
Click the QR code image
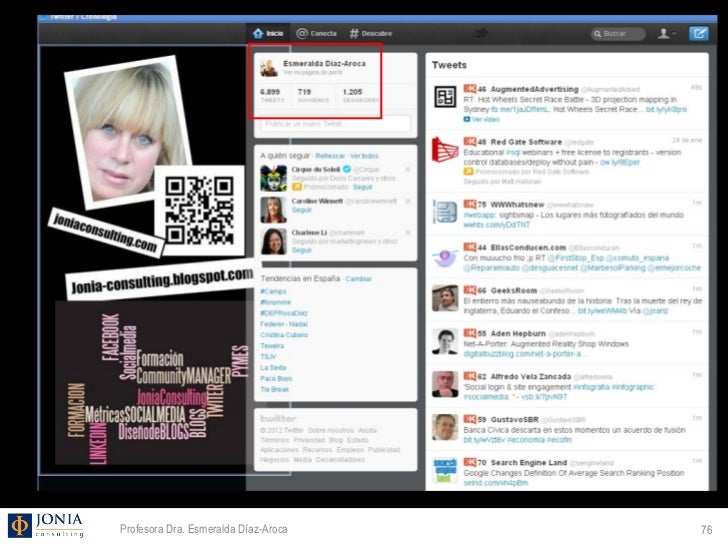tap(200, 210)
